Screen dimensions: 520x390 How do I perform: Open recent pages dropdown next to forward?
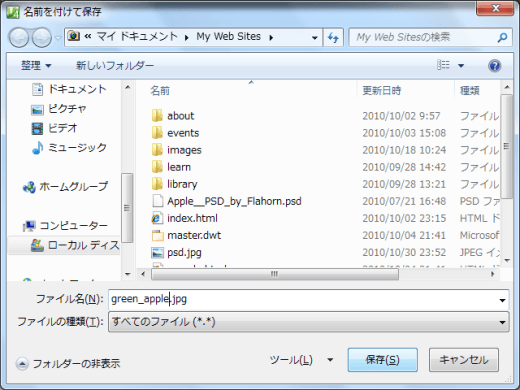click(58, 38)
